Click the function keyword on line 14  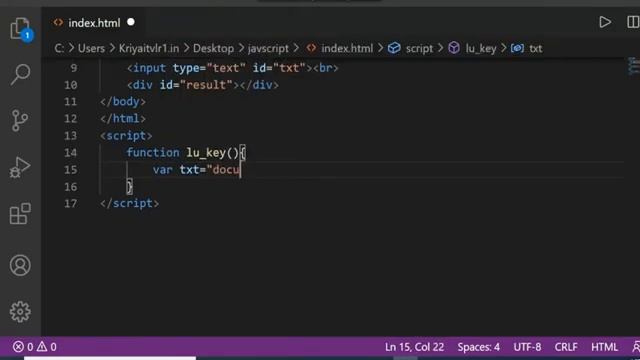coord(153,153)
